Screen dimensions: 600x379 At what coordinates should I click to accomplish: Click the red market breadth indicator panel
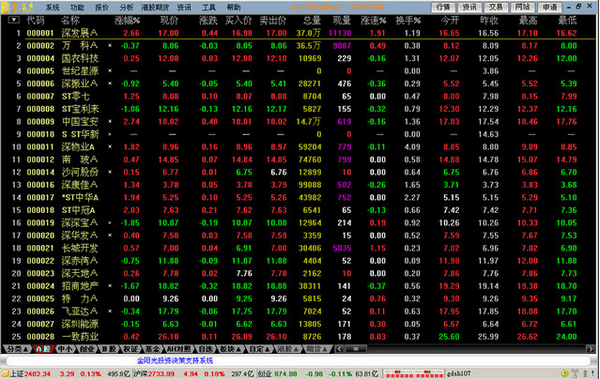(414, 373)
